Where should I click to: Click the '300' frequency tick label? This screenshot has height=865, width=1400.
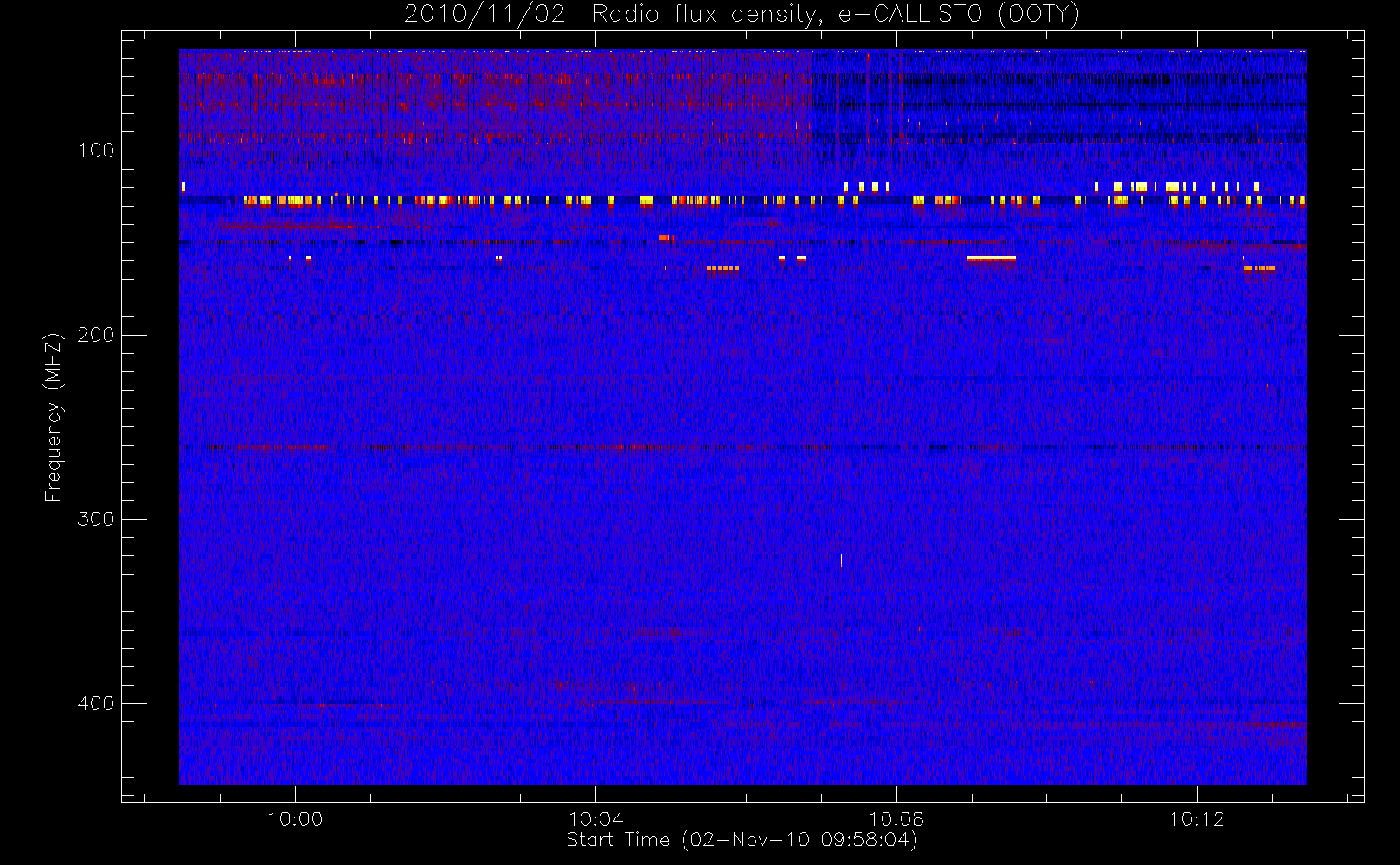tap(96, 519)
